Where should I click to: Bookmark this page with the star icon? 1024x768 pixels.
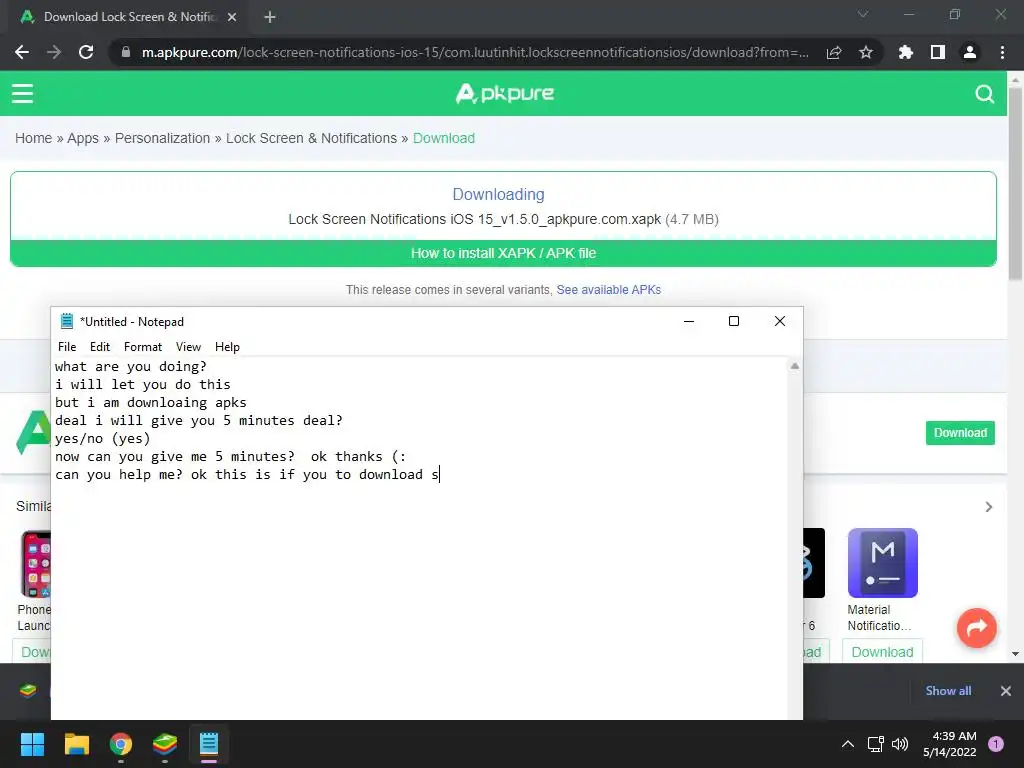point(865,52)
